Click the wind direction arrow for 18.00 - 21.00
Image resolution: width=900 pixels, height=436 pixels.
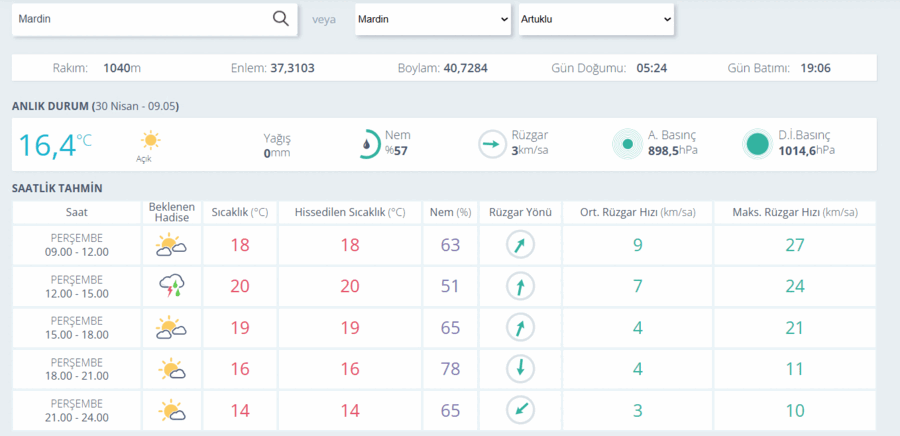point(520,369)
